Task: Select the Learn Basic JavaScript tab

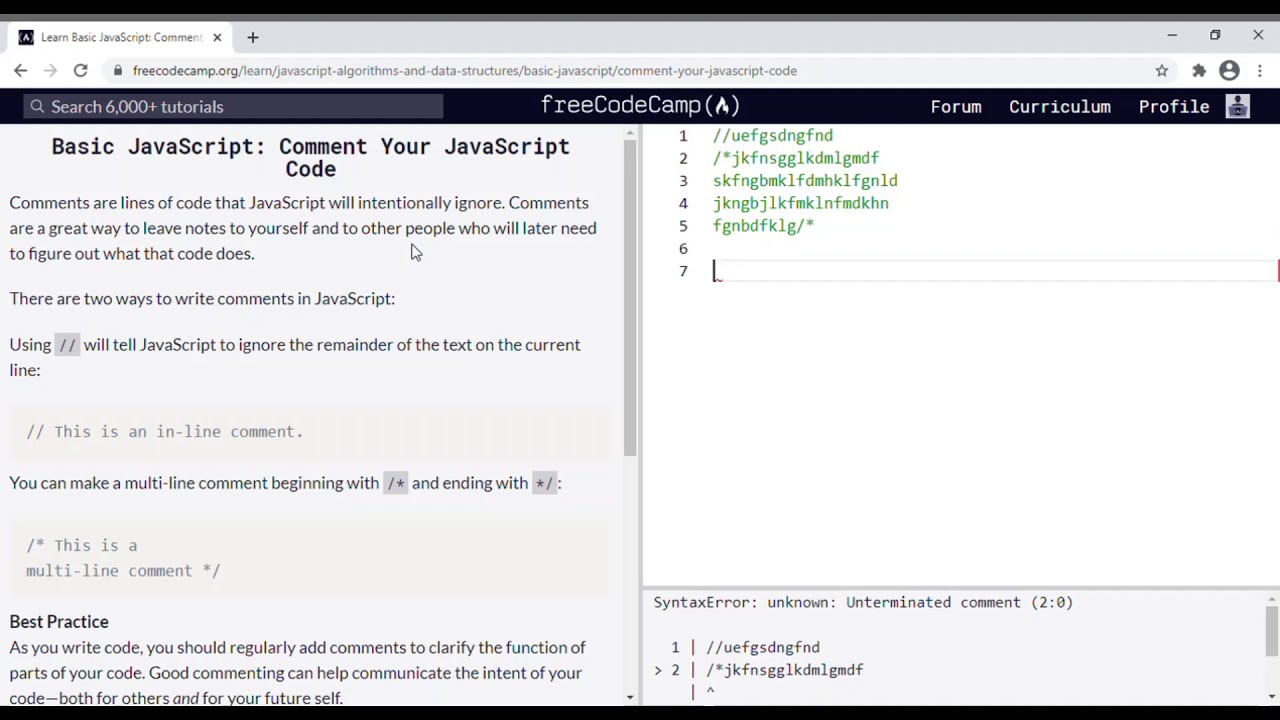Action: pos(121,37)
